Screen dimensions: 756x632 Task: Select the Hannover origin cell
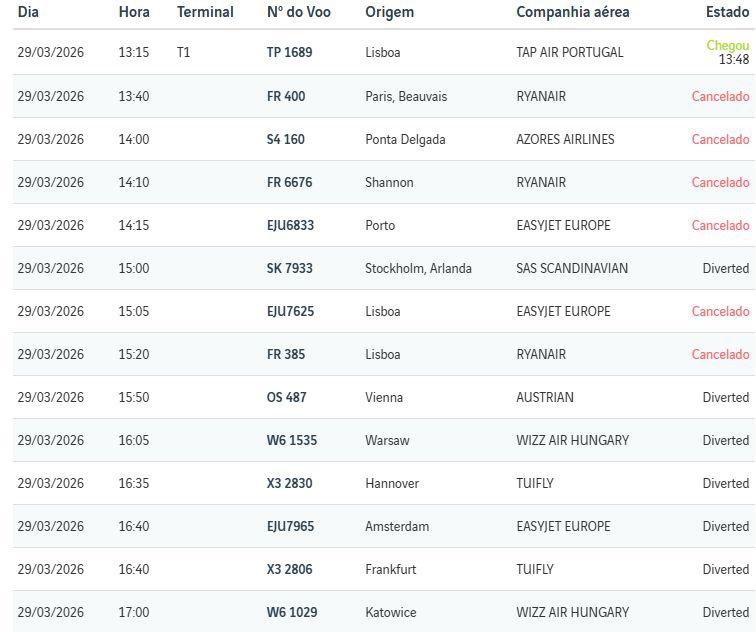tap(392, 484)
